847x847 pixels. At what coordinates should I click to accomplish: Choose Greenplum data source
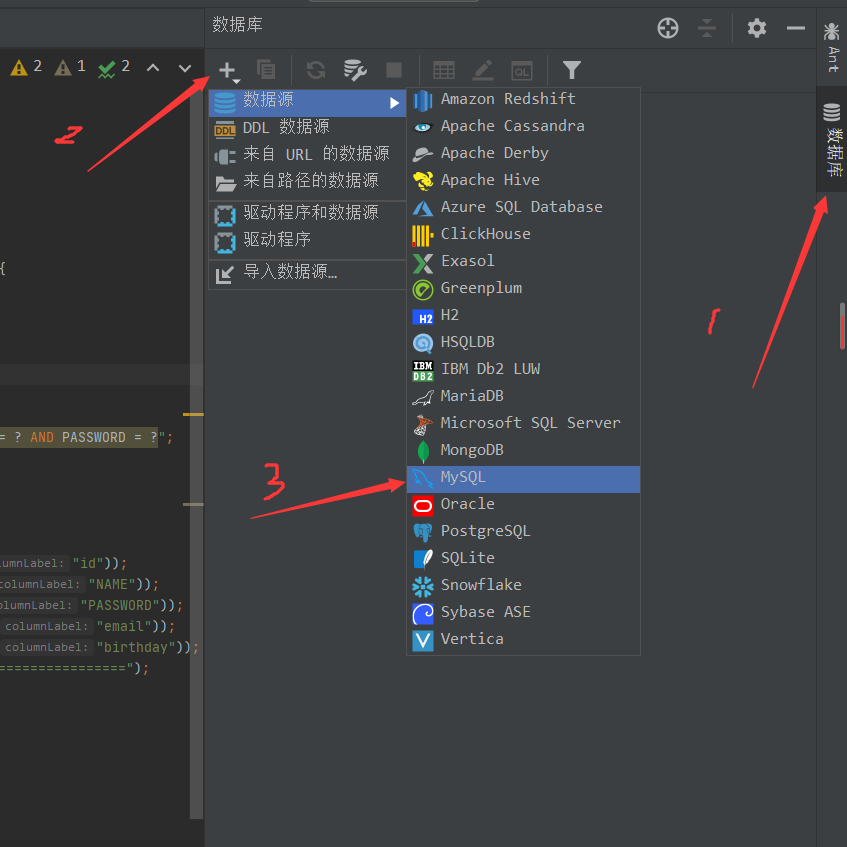pos(523,290)
